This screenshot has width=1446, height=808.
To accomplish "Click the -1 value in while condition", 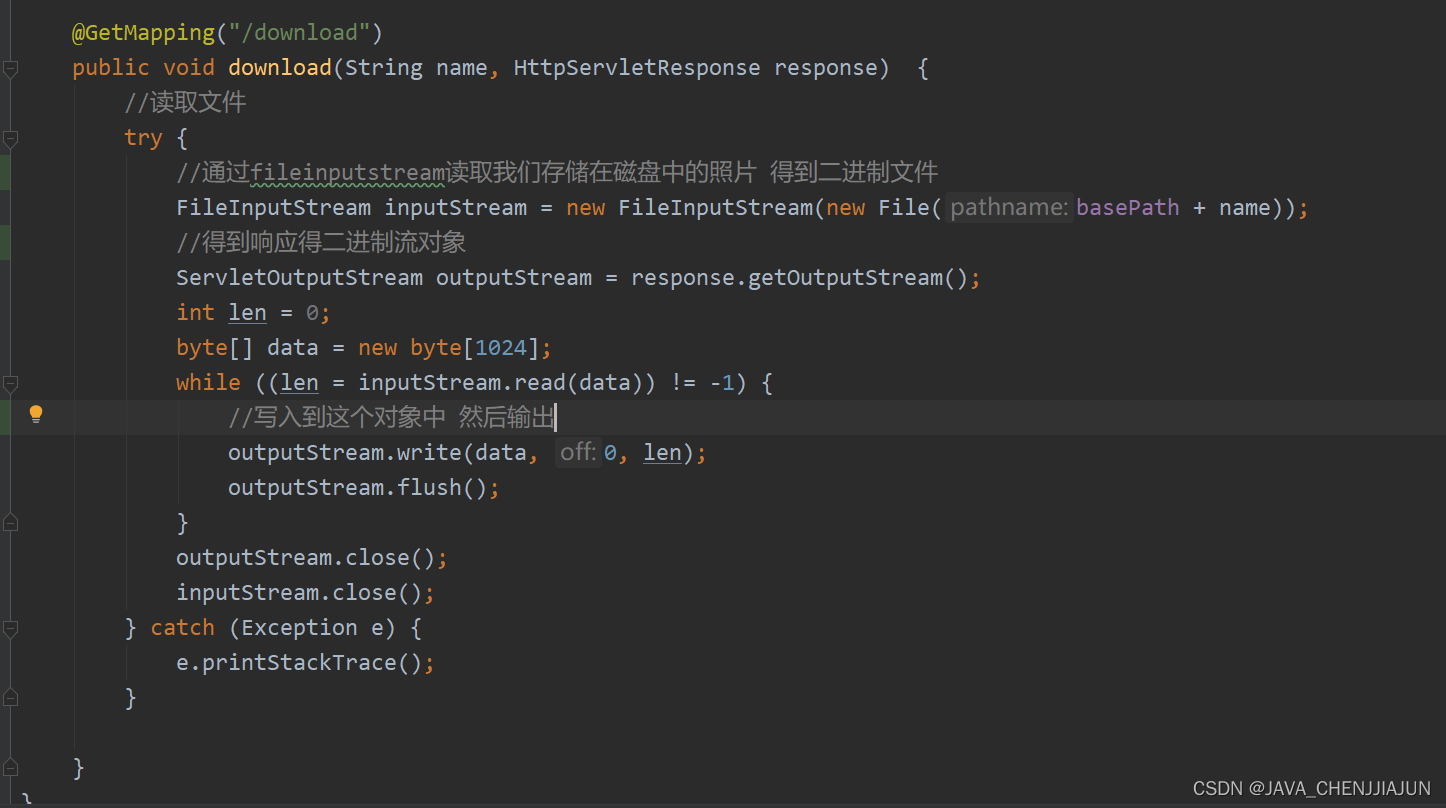I will click(x=722, y=383).
